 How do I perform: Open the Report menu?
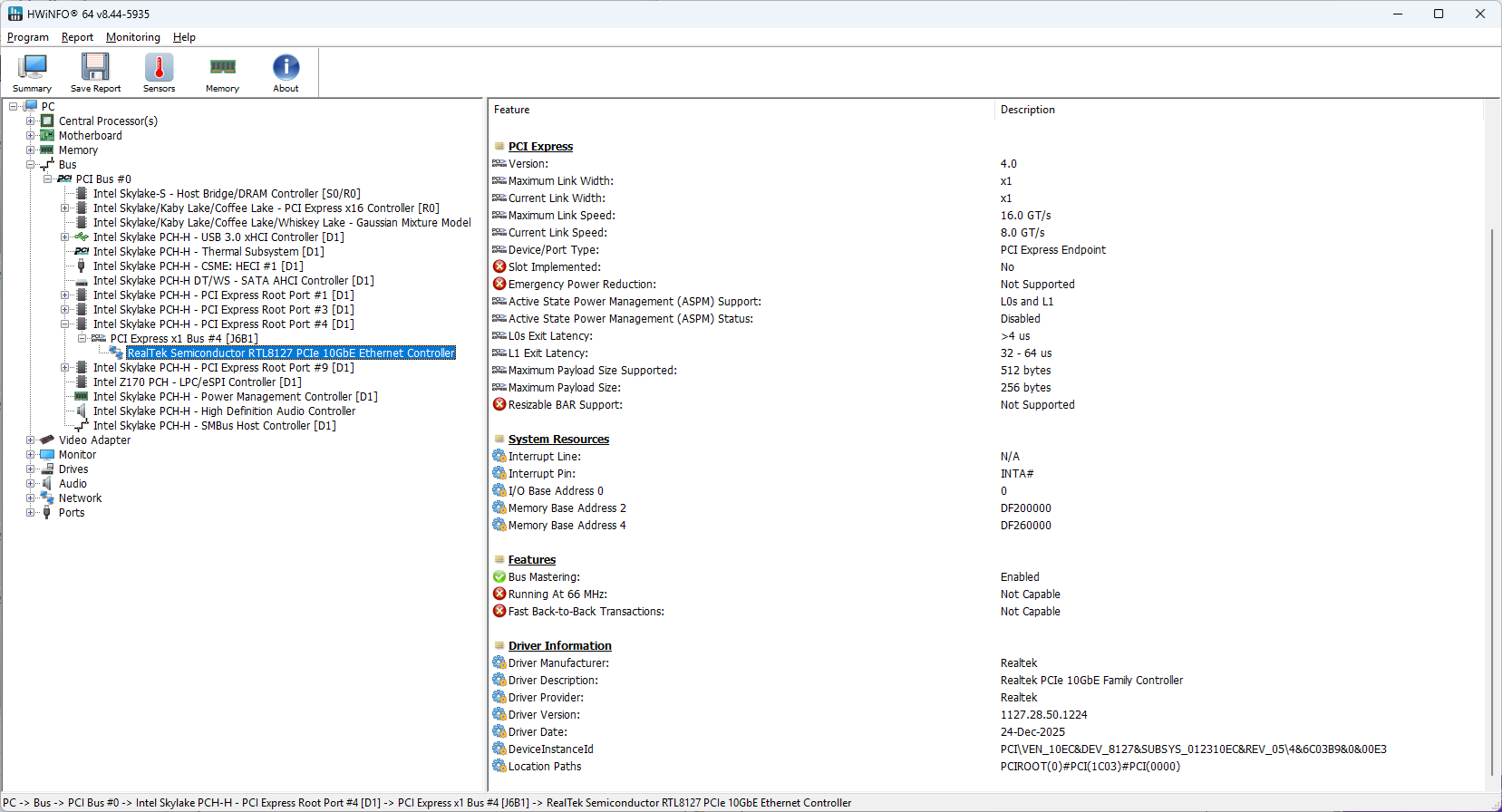(77, 37)
